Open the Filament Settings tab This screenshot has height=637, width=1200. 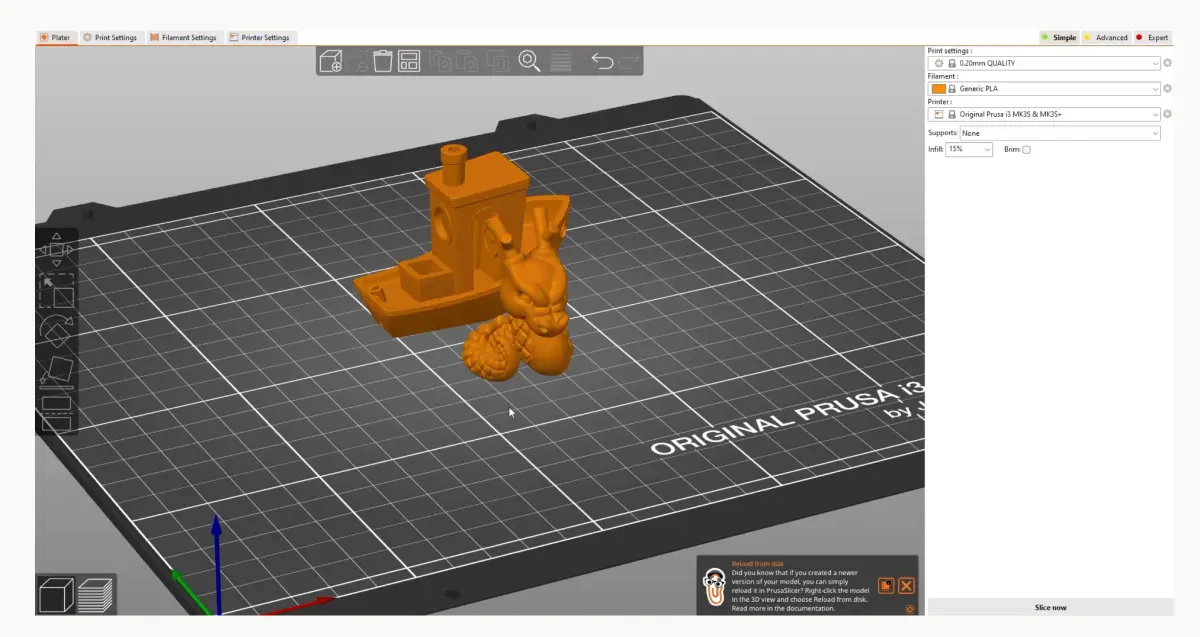[x=184, y=36]
